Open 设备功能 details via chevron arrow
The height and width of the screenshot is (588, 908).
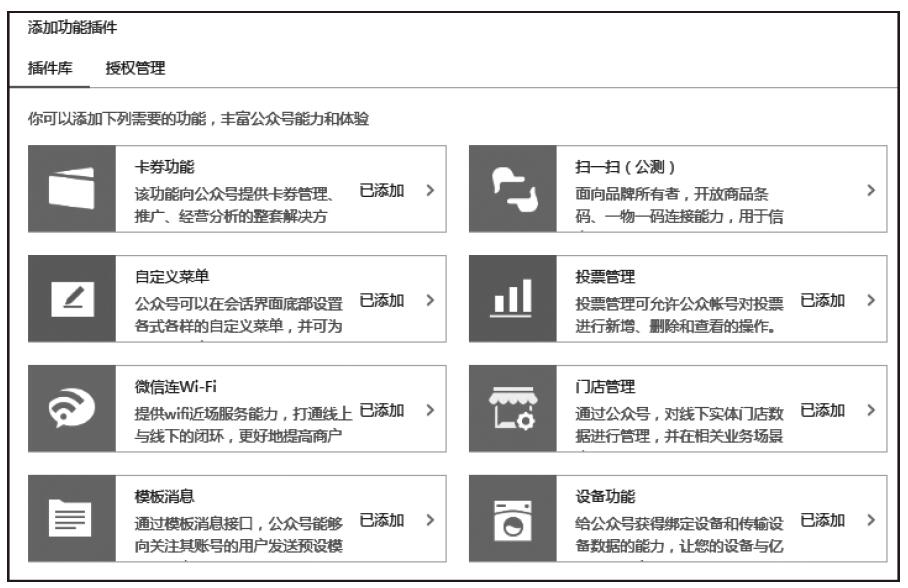(871, 520)
